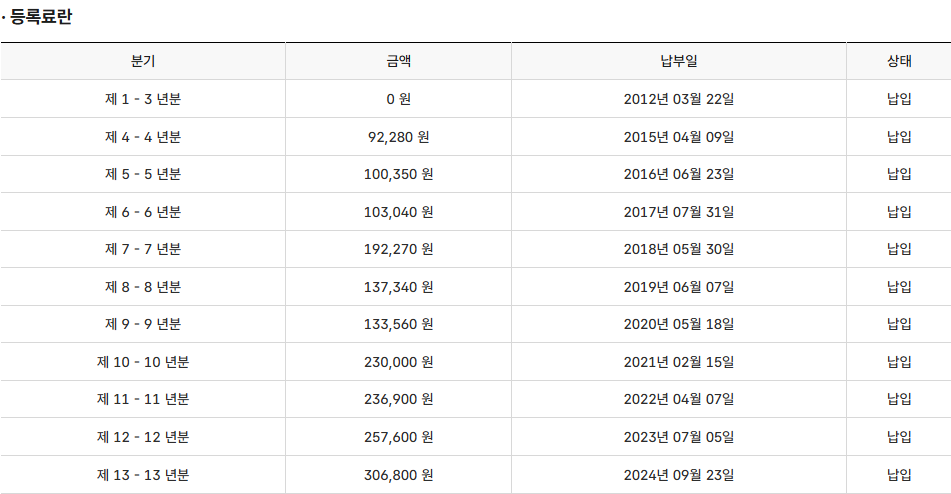Click 납입 status for 2012년 03월 22일
The image size is (951, 494).
(x=899, y=99)
